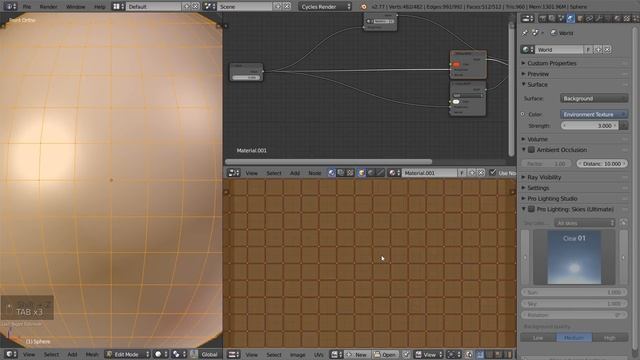The width and height of the screenshot is (640, 360).
Task: Open the 3D viewport Mesh menu
Action: pos(92,354)
